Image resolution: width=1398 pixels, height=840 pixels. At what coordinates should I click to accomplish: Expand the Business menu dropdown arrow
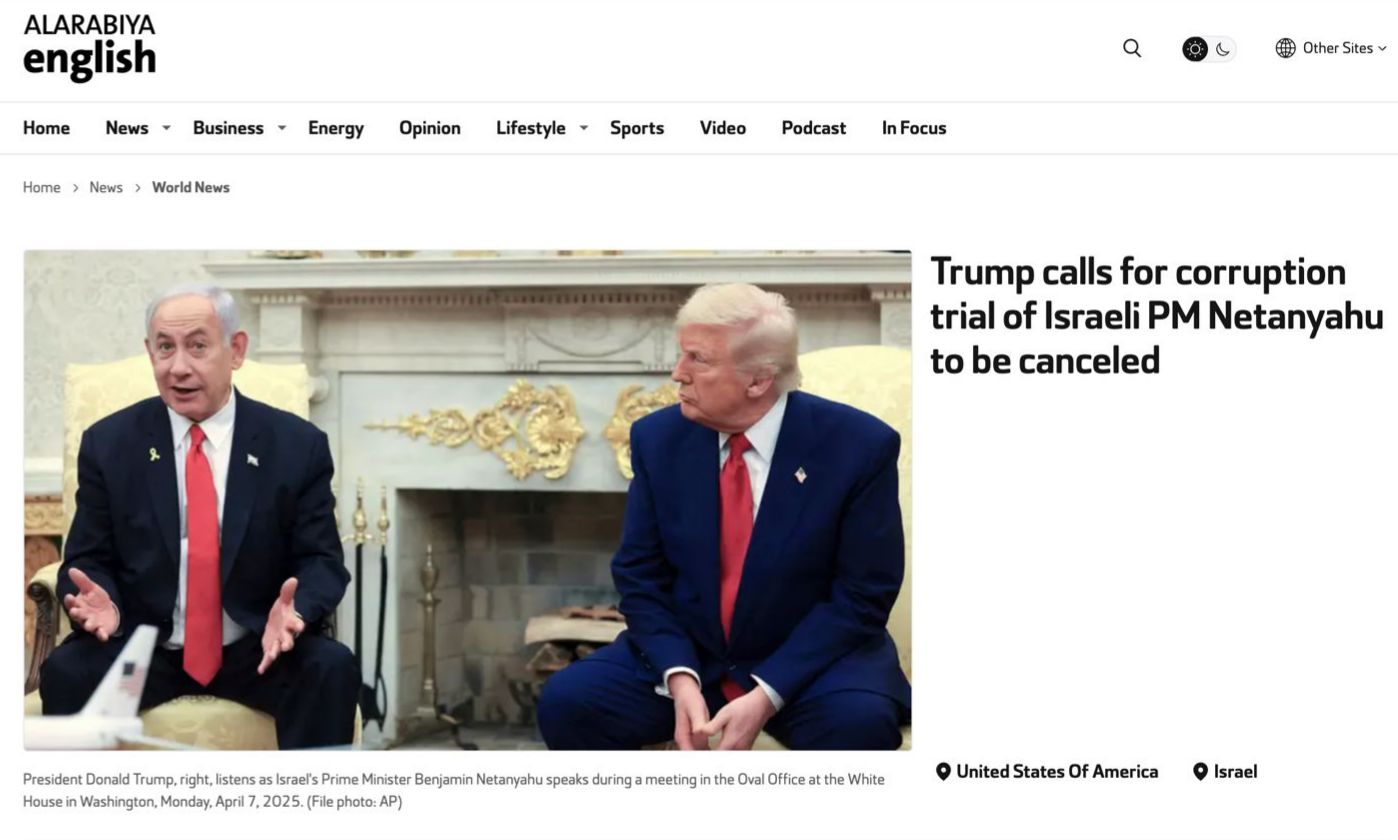282,128
